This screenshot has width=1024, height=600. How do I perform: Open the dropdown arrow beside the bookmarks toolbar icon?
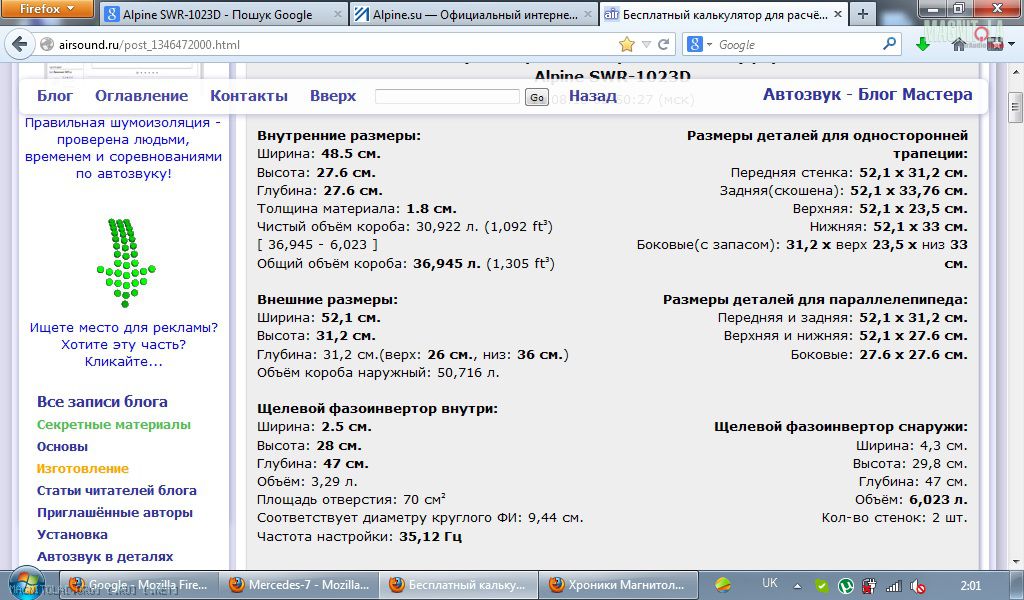coord(1012,44)
